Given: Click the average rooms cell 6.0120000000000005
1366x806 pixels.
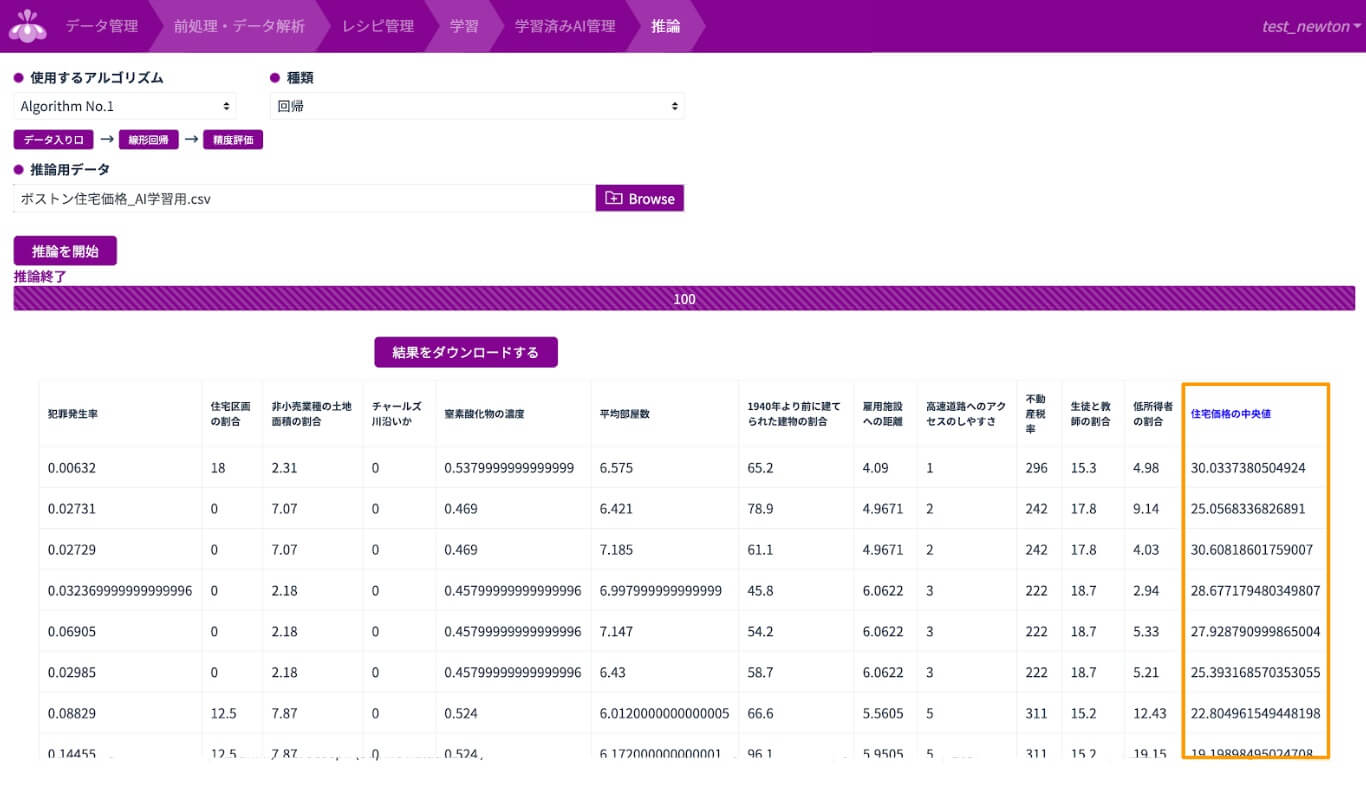Looking at the screenshot, I should pos(664,714).
